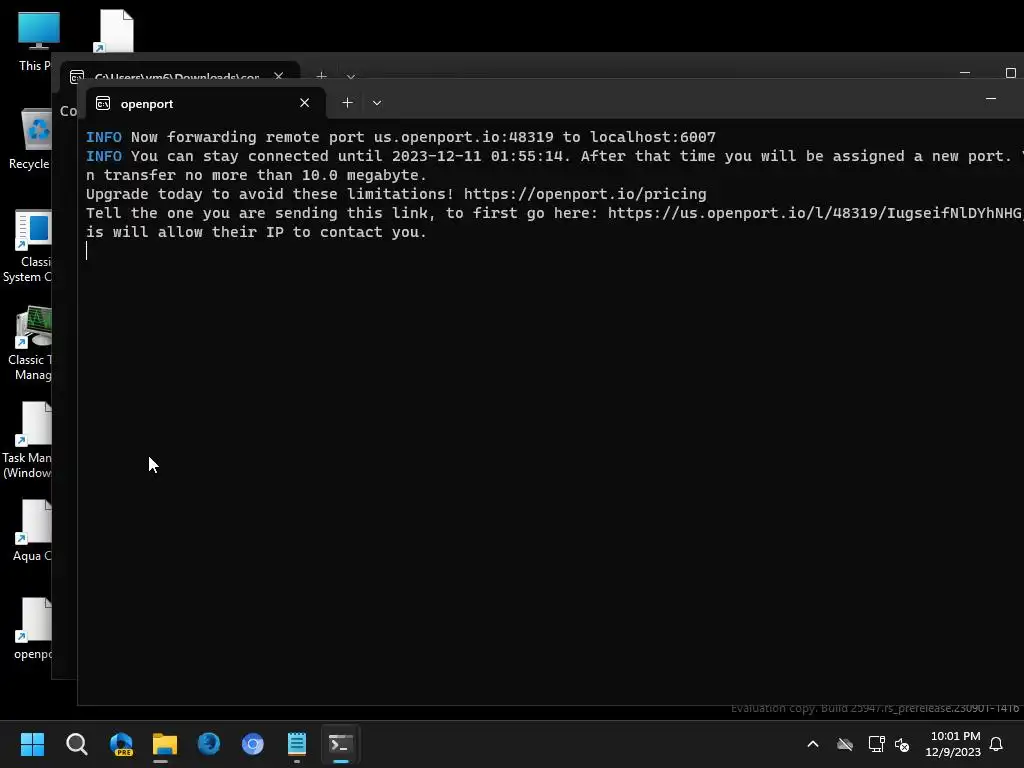Open the Windows Start menu
1024x768 pixels.
[32, 744]
